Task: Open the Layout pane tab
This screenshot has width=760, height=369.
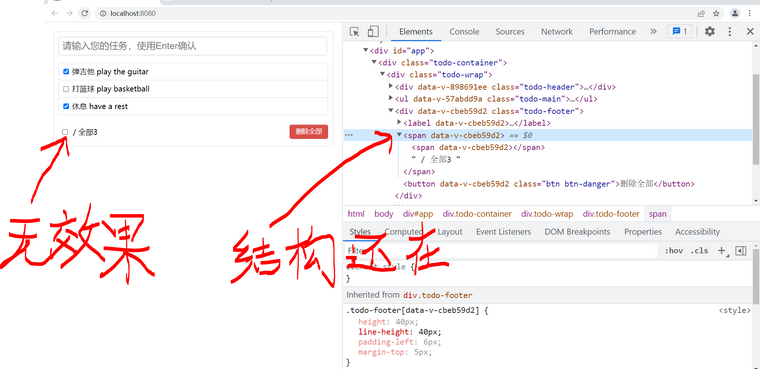Action: pos(450,232)
